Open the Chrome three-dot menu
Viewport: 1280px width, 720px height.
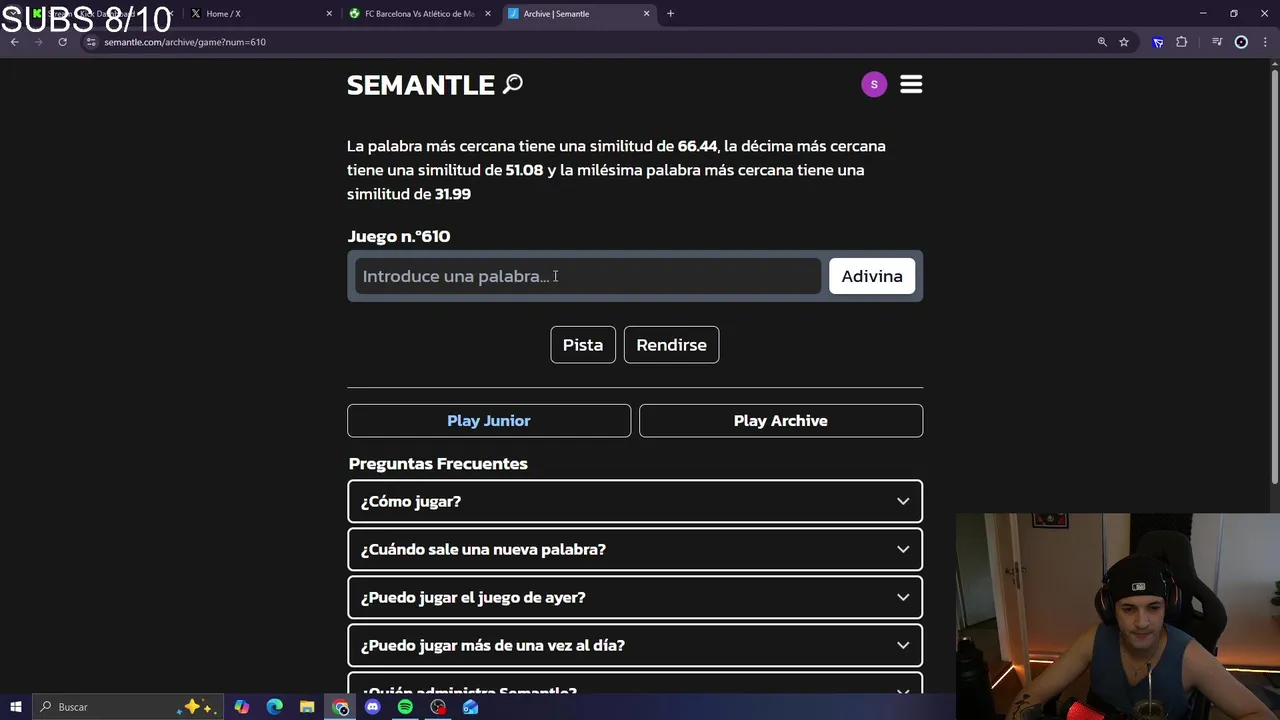[1266, 42]
